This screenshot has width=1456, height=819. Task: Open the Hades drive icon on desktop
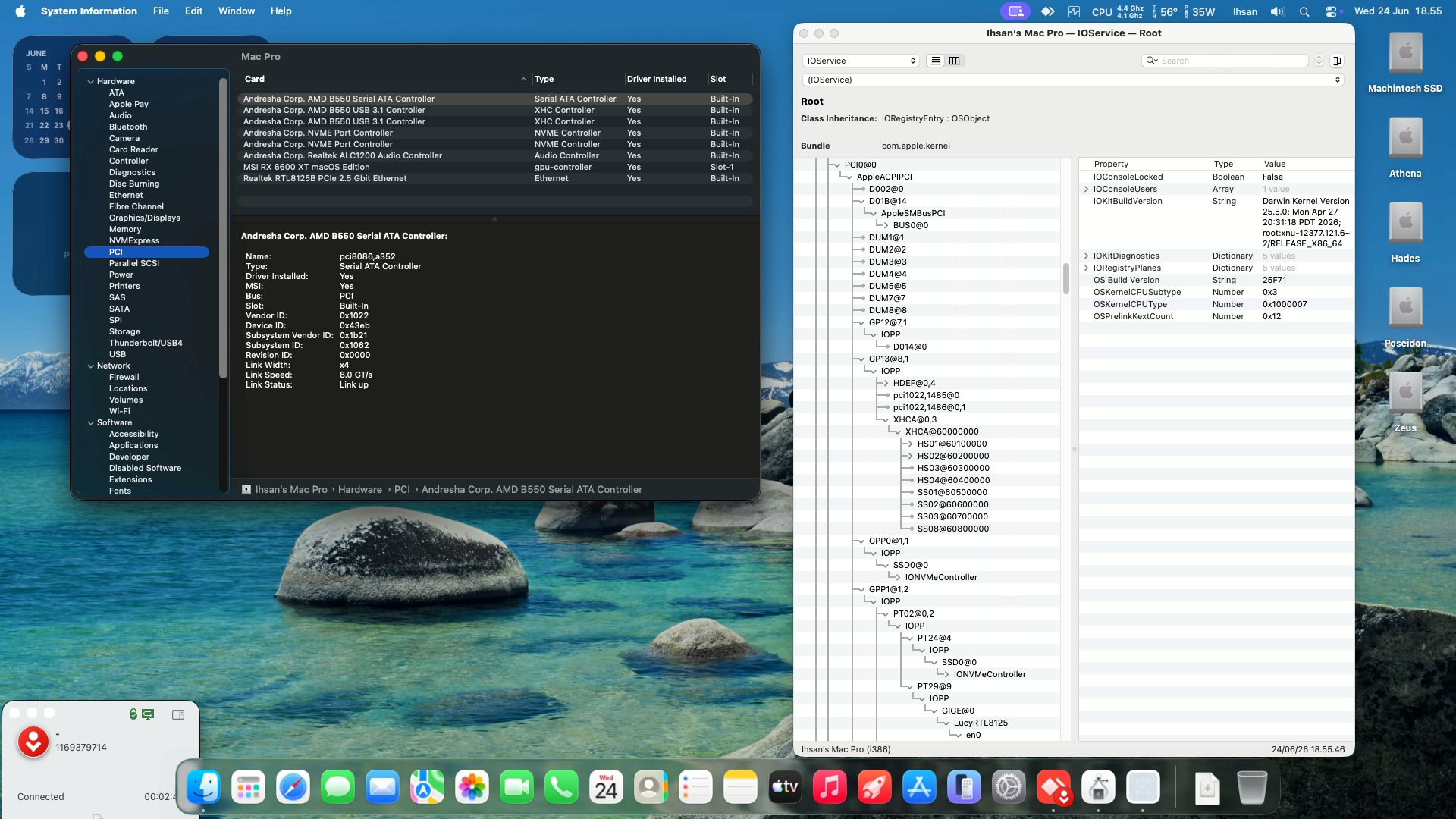1405,224
